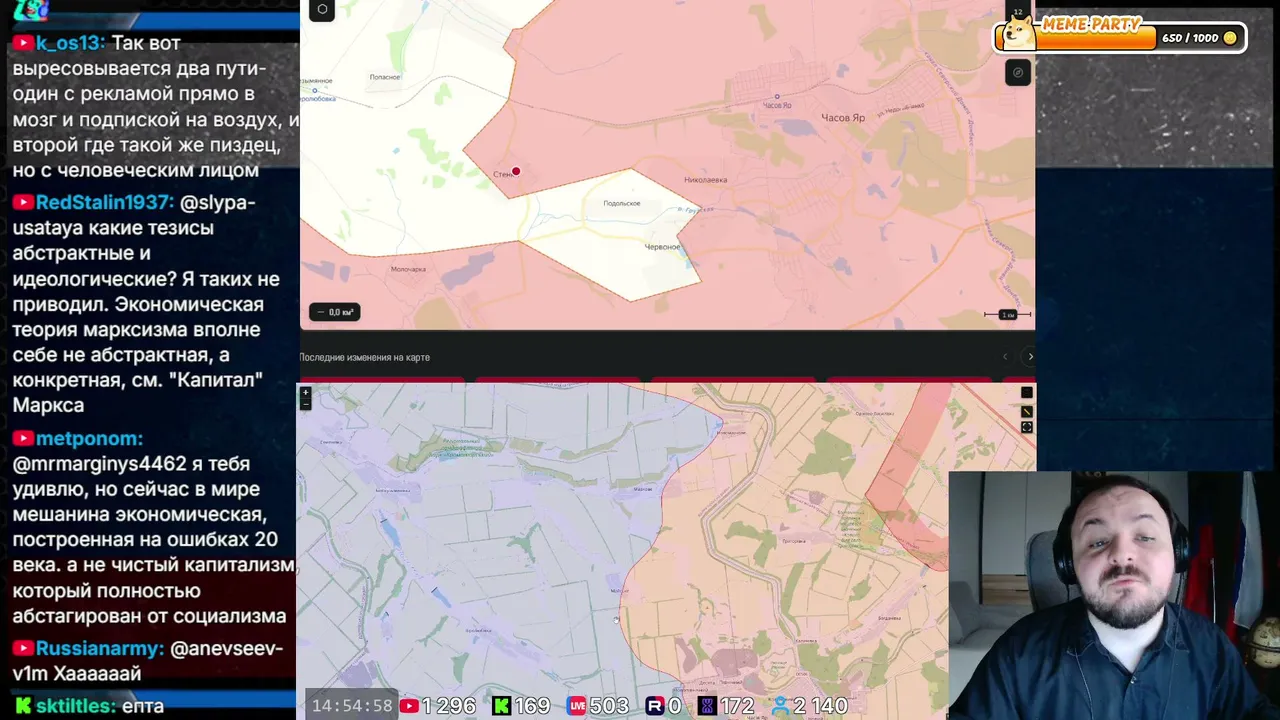Toggle fullscreen on the lower map

point(1027,427)
